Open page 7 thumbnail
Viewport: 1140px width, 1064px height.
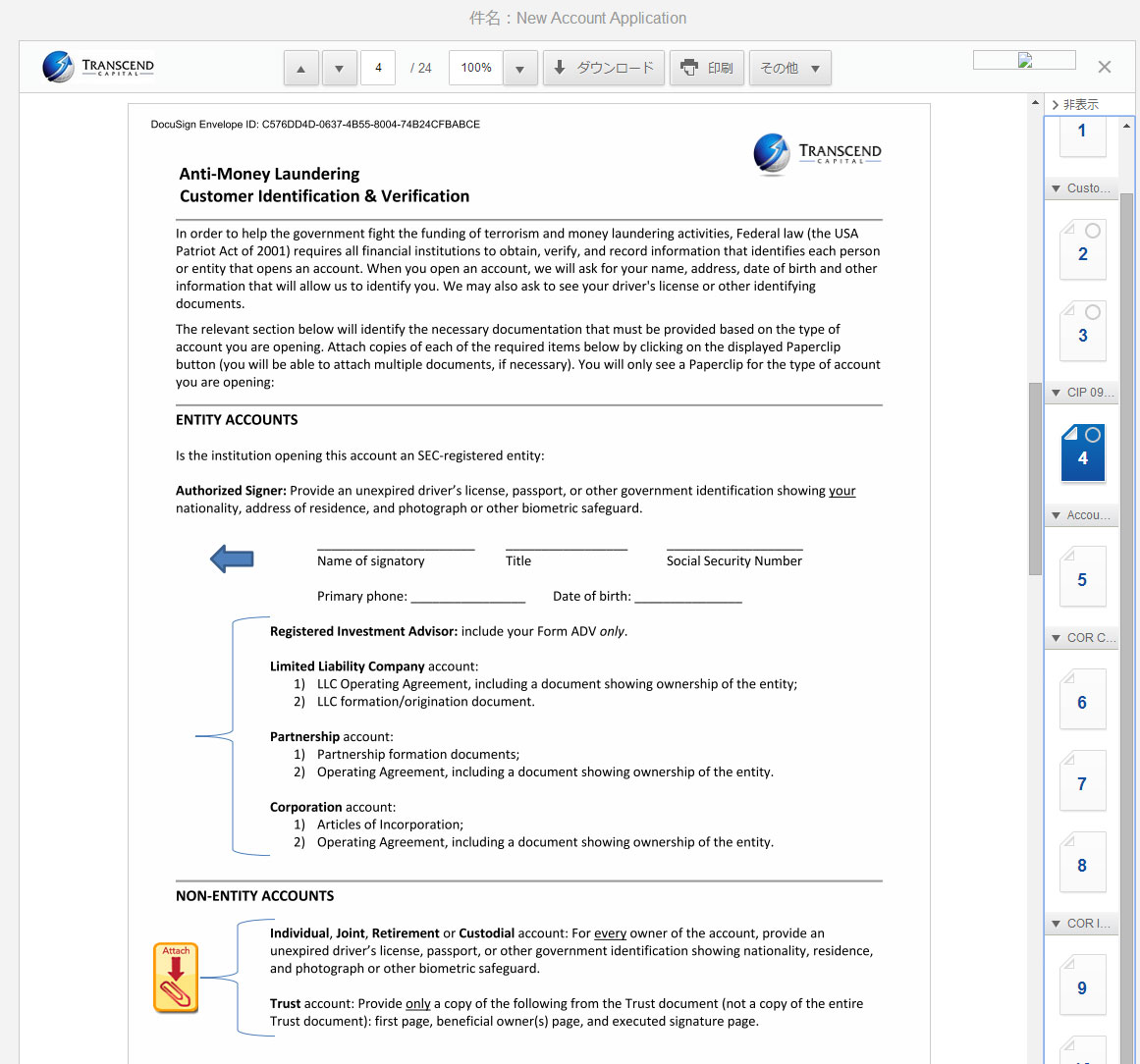1083,780
